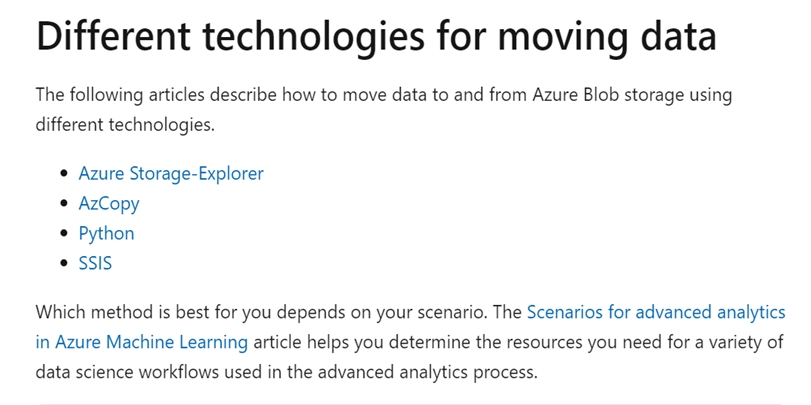Open the AzCopy article link

[x=109, y=203]
